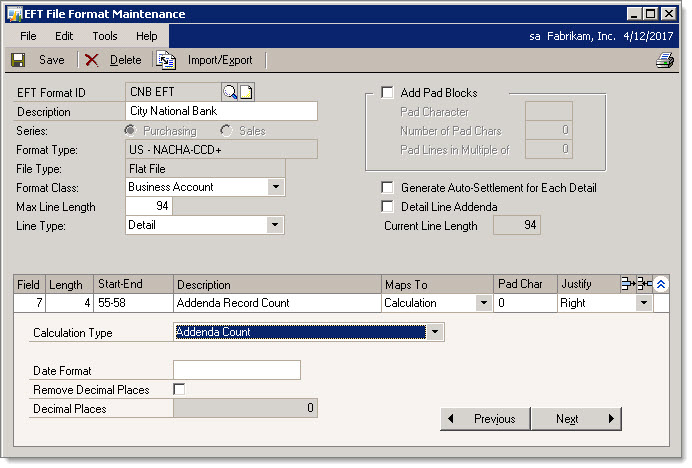Viewport: 692px width, 468px height.
Task: Open the Calculation Type dropdown
Action: [x=435, y=332]
